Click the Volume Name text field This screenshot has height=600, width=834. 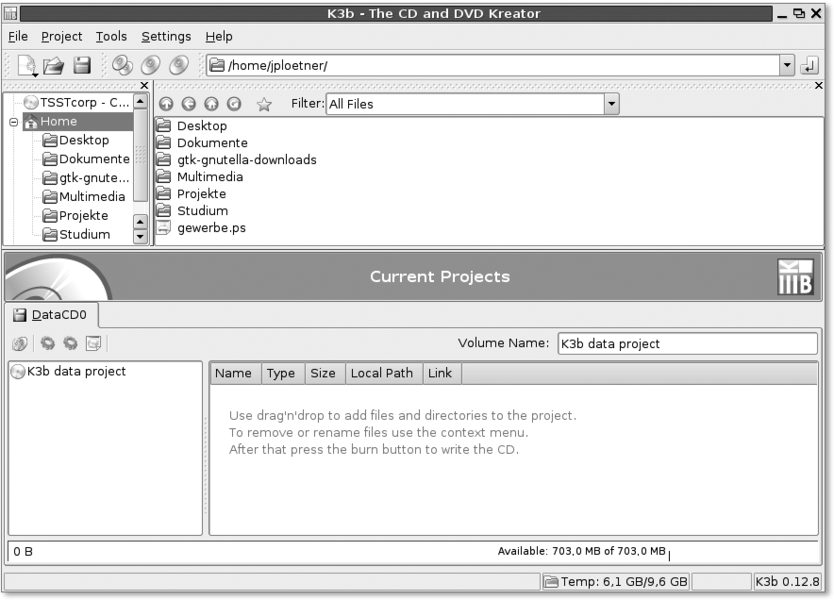point(686,343)
